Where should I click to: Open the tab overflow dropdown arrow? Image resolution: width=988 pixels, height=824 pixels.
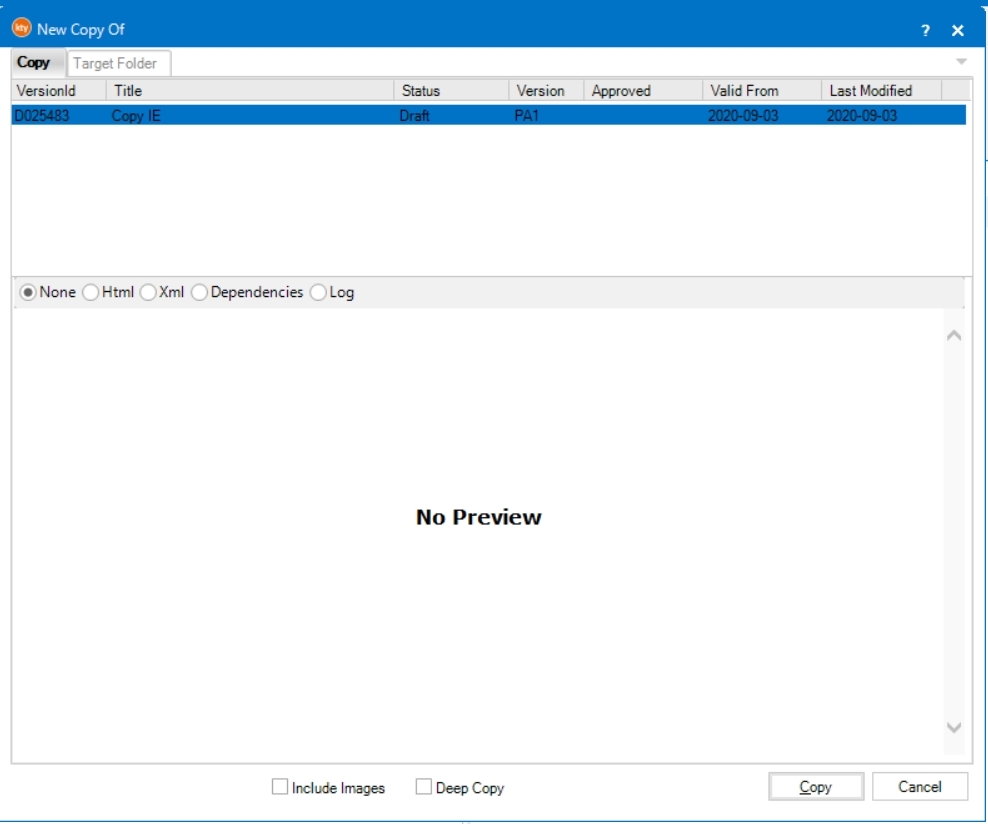click(x=961, y=62)
